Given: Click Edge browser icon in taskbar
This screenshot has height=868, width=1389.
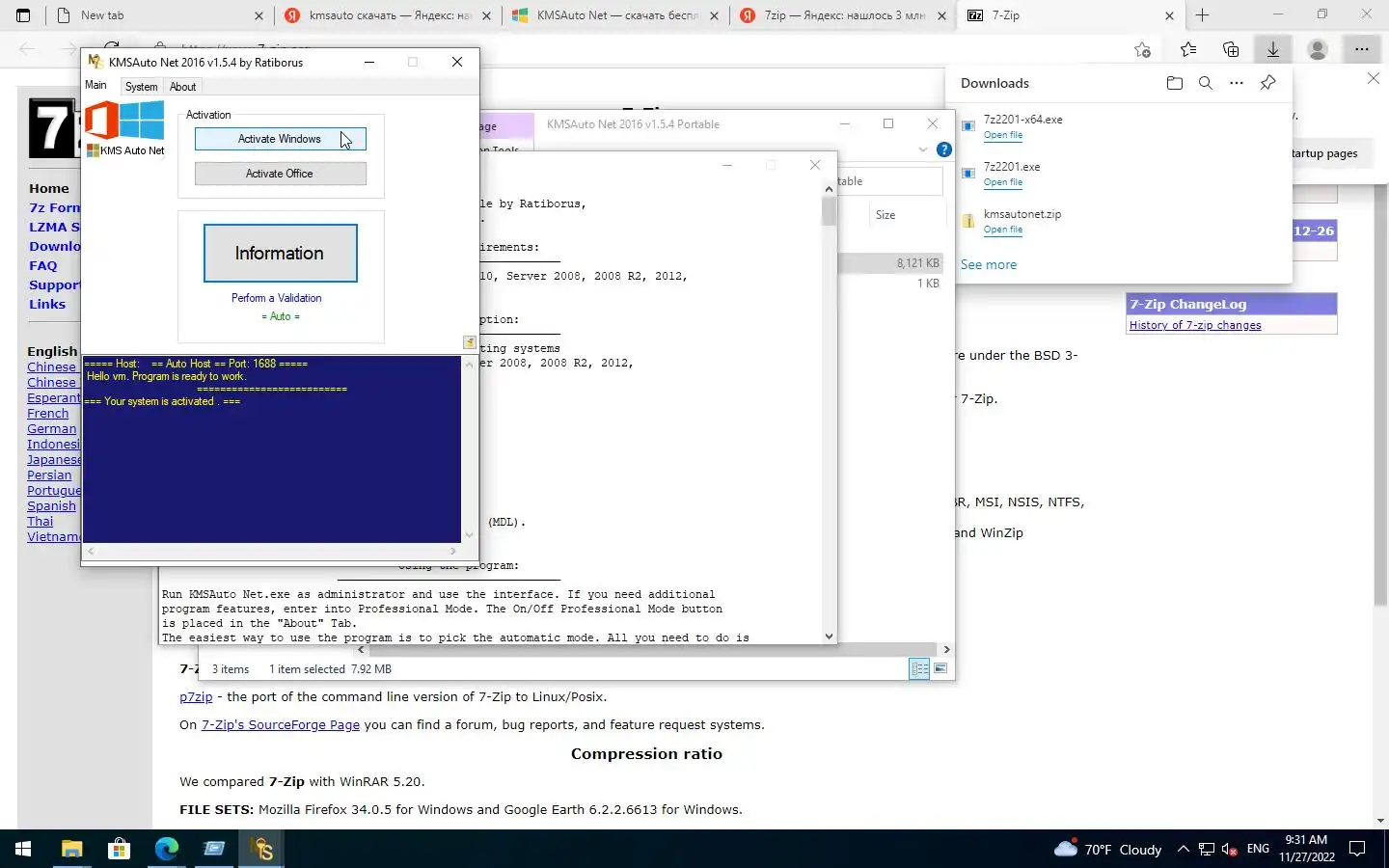Looking at the screenshot, I should point(167,849).
